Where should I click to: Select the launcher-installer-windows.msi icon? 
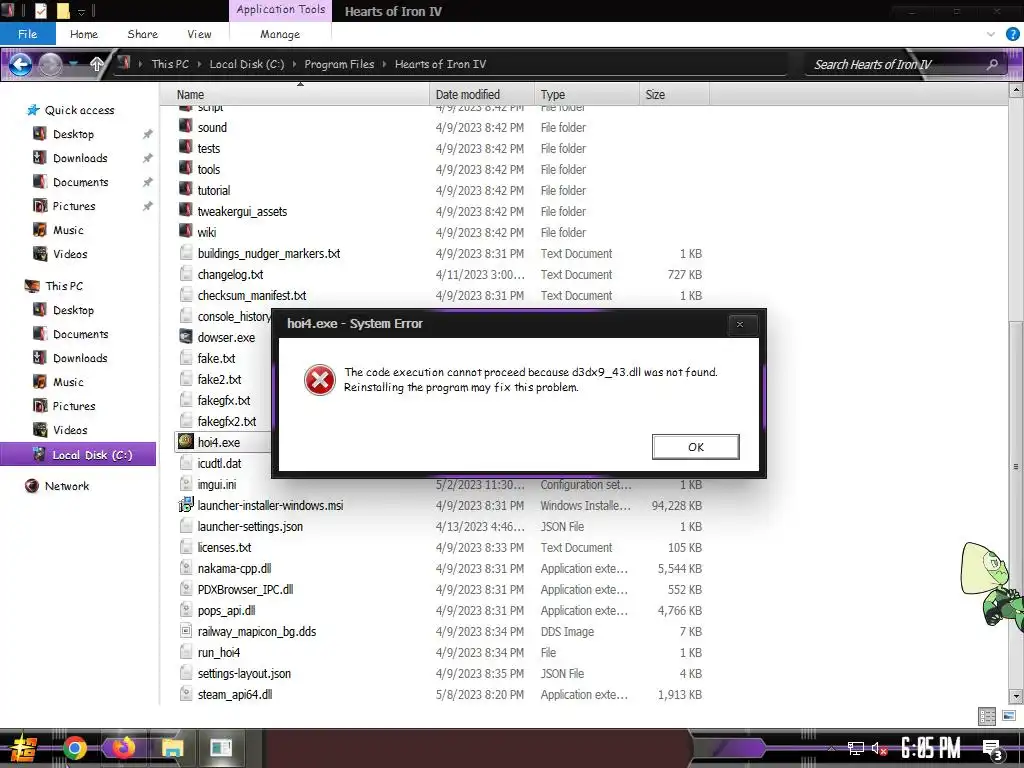click(186, 504)
